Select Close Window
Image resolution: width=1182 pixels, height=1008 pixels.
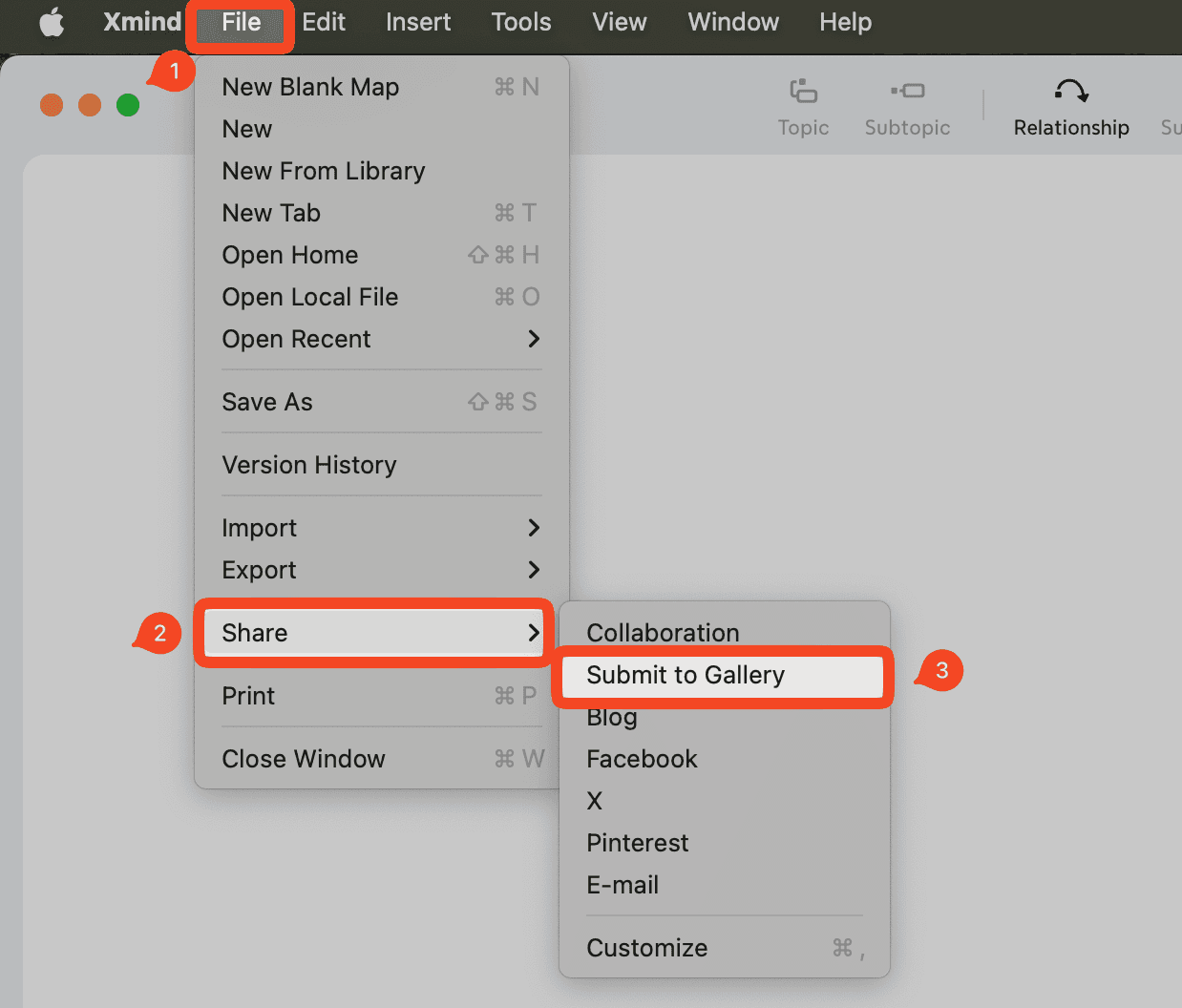[x=382, y=759]
